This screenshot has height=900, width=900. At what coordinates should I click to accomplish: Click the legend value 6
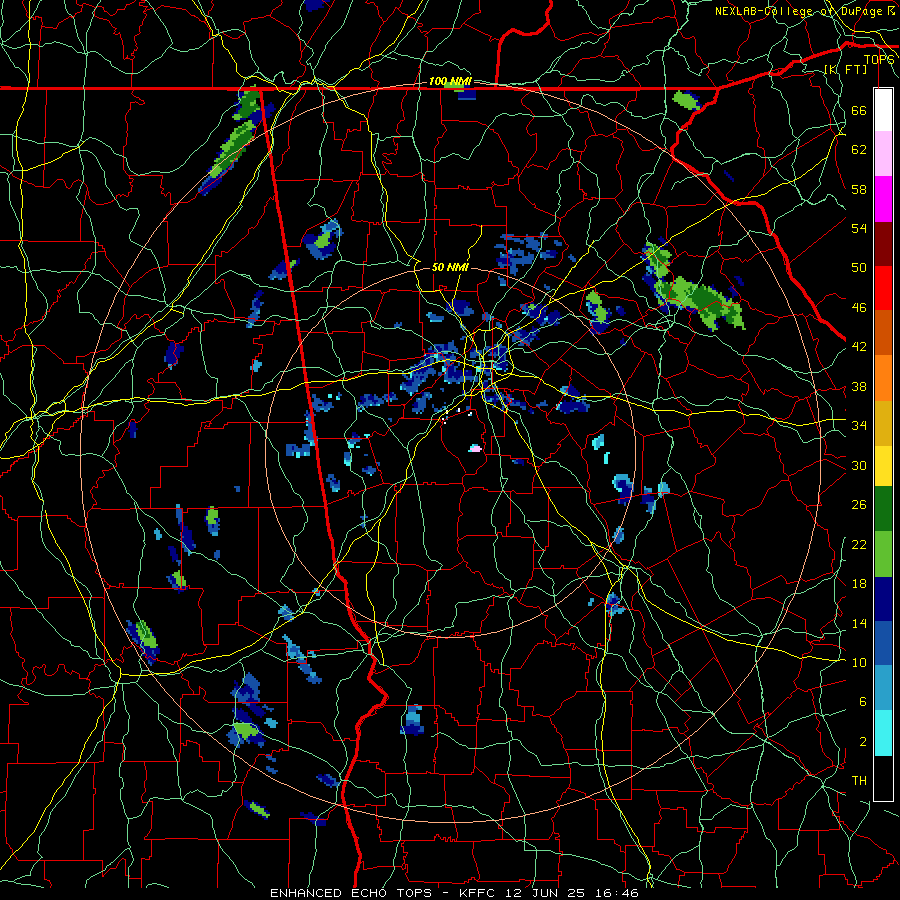click(863, 702)
